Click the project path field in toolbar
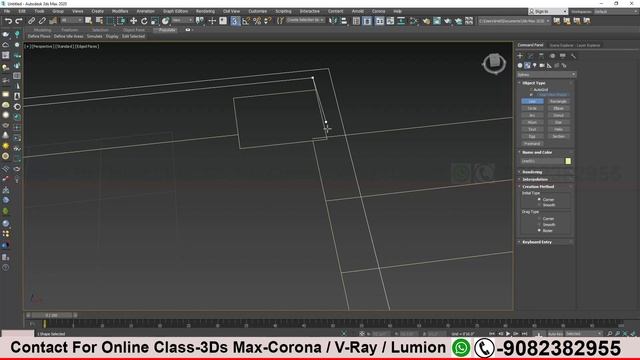This screenshot has height=360, width=640. click(x=514, y=21)
